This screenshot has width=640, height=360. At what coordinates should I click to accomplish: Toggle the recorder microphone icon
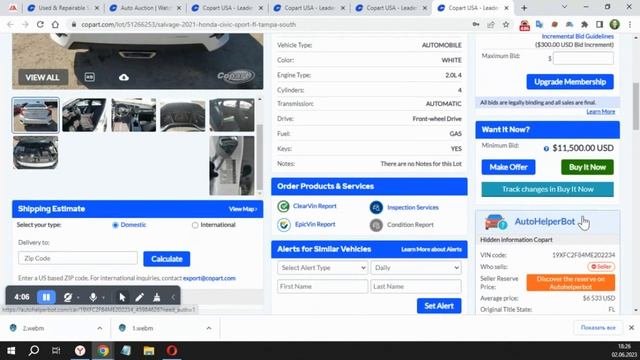93,297
